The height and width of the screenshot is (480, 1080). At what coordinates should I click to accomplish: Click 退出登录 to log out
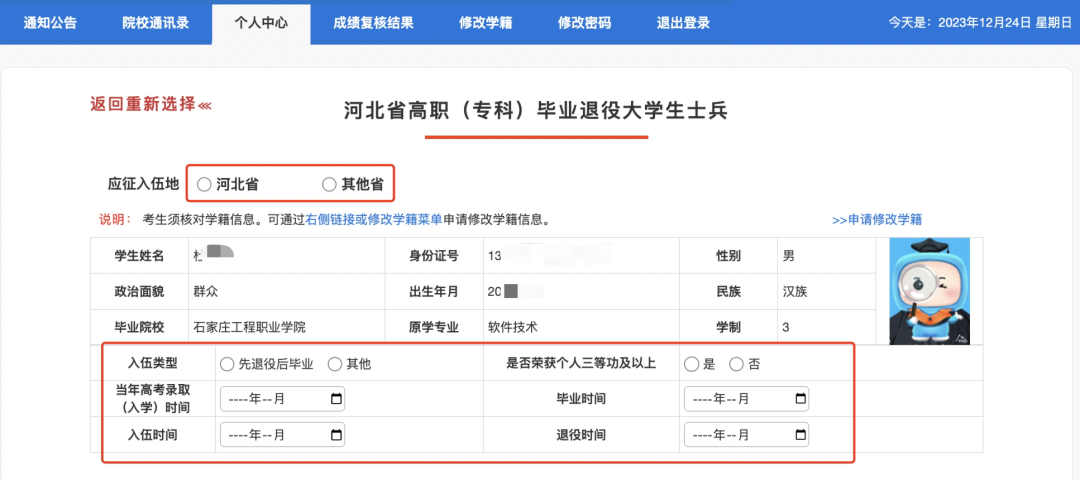tap(683, 22)
